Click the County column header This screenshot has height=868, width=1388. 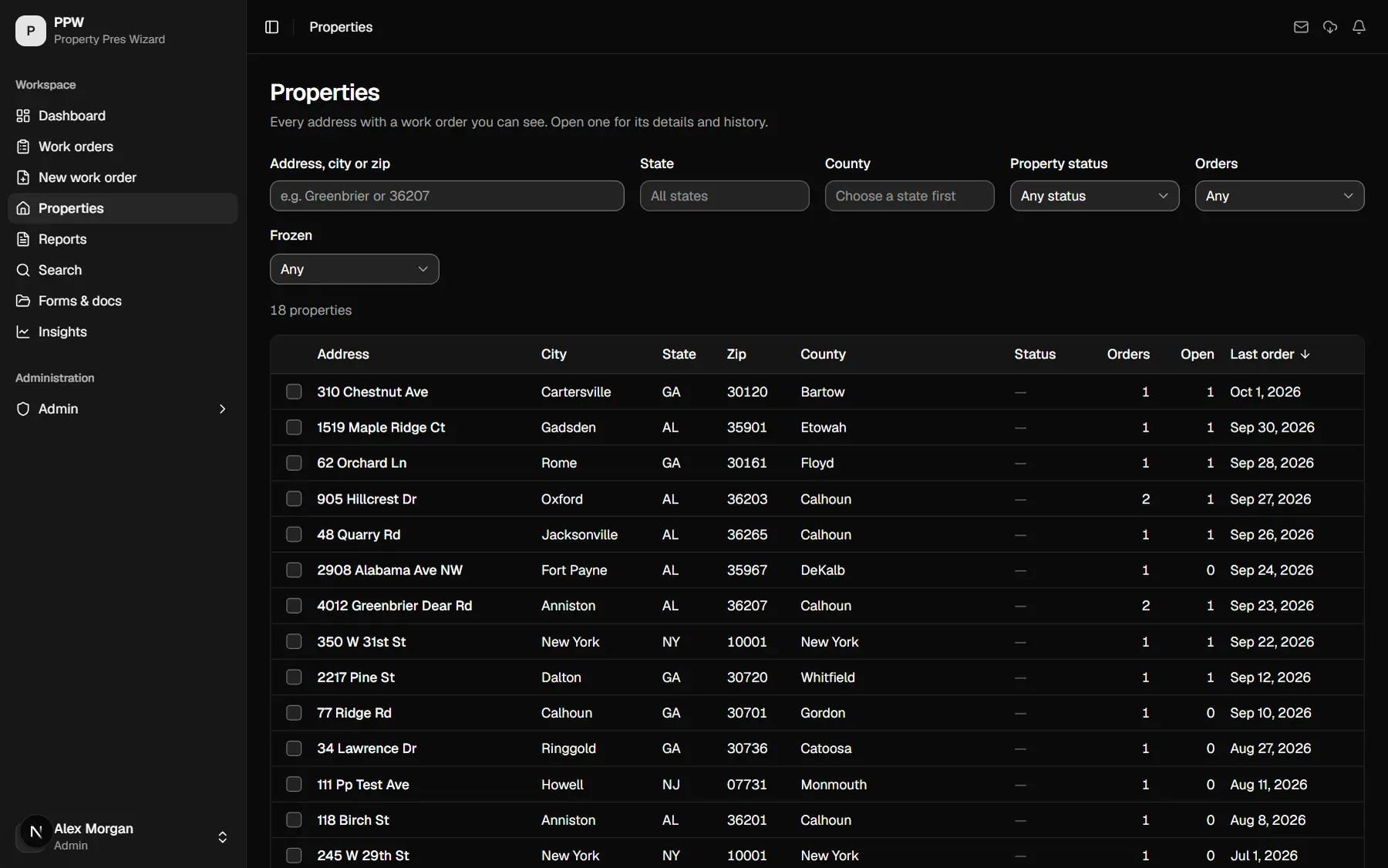823,354
